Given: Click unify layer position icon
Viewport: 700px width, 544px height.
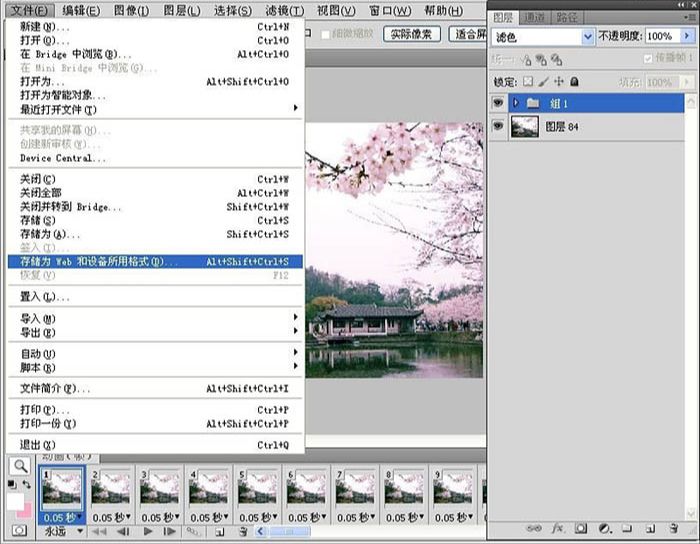Looking at the screenshot, I should (x=526, y=60).
